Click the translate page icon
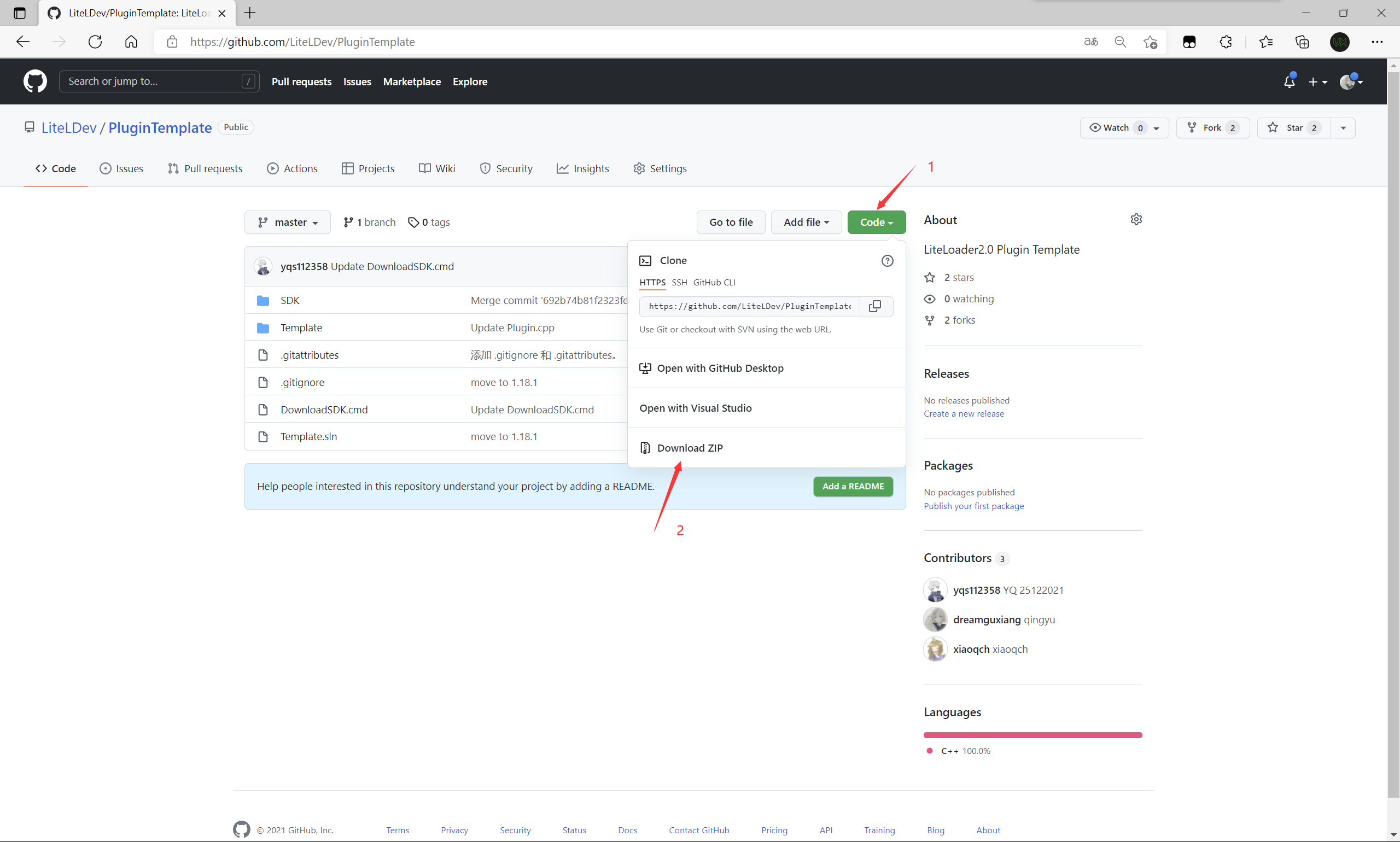Image resolution: width=1400 pixels, height=842 pixels. pyautogui.click(x=1090, y=42)
